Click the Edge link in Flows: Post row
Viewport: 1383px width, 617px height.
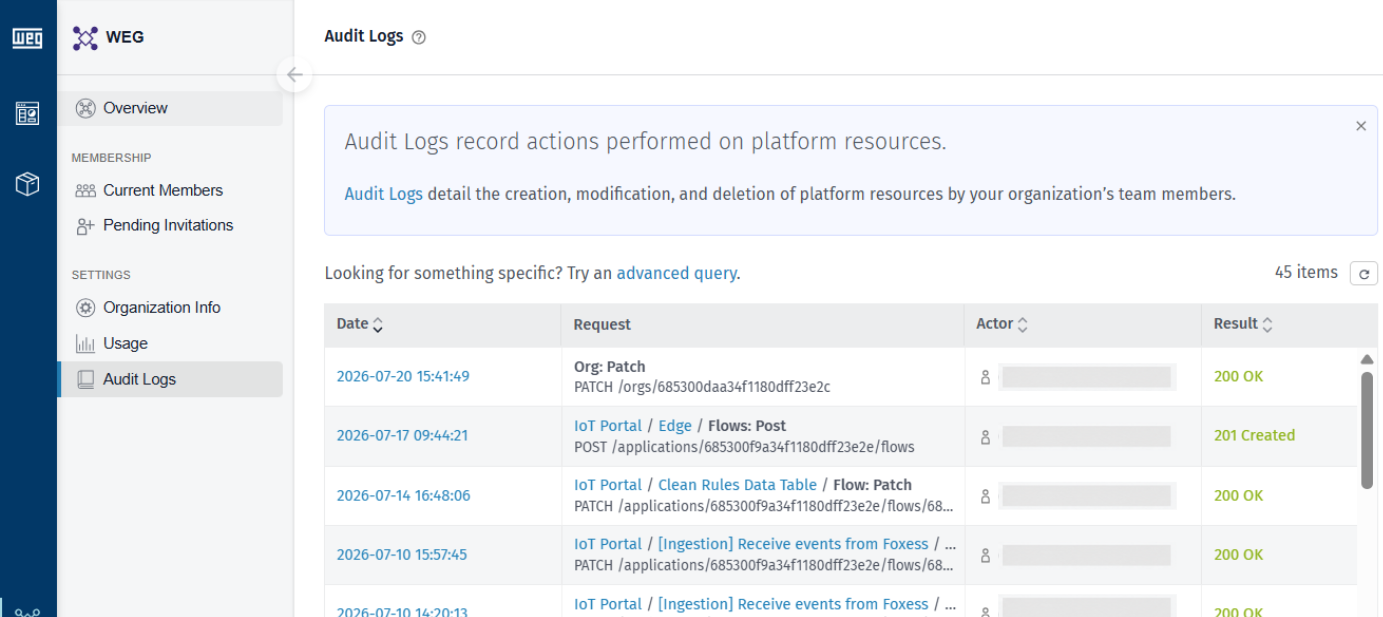[675, 426]
